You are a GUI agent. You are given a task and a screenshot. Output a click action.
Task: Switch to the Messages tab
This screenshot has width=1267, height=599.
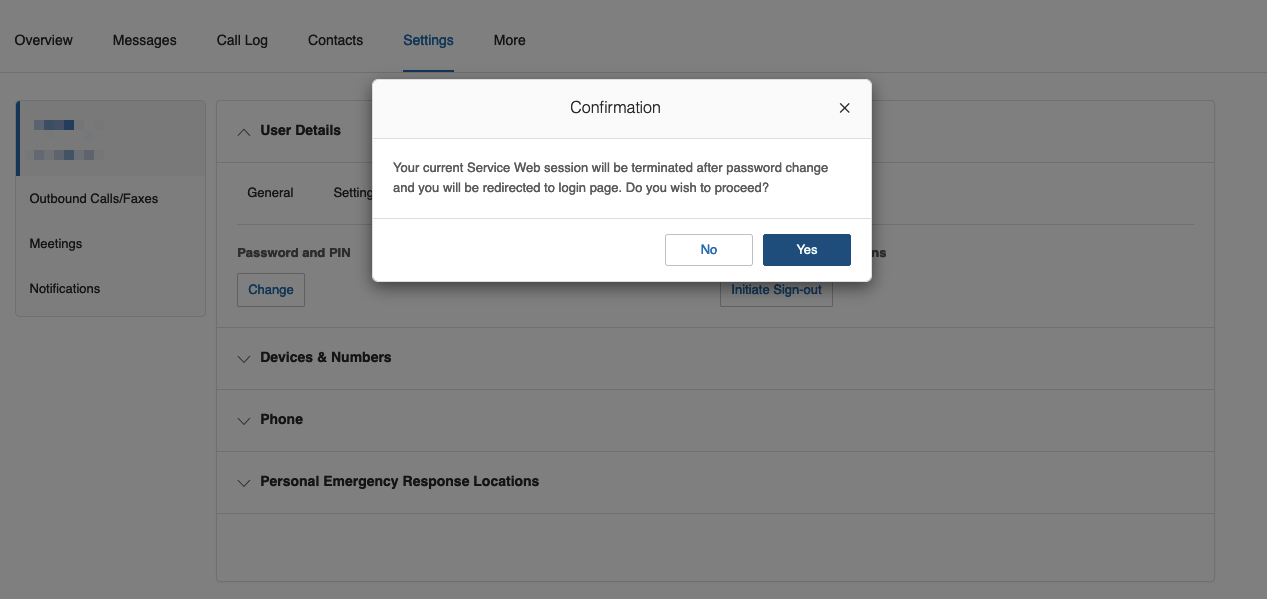pos(144,41)
